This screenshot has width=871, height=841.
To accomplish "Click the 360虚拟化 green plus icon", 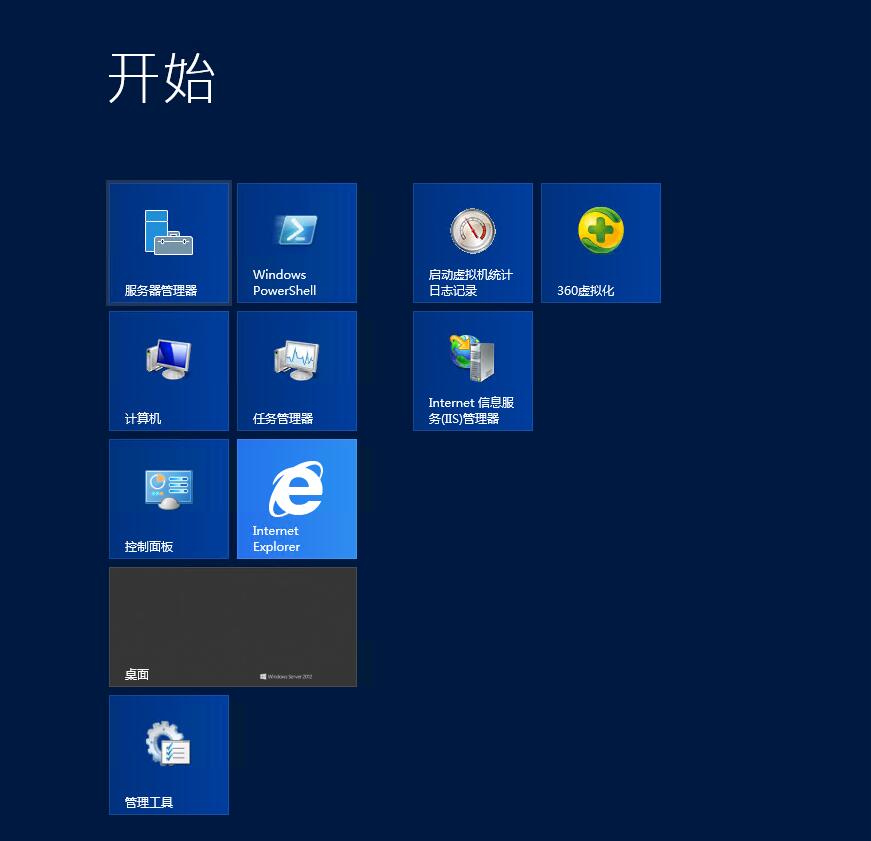I will [600, 231].
